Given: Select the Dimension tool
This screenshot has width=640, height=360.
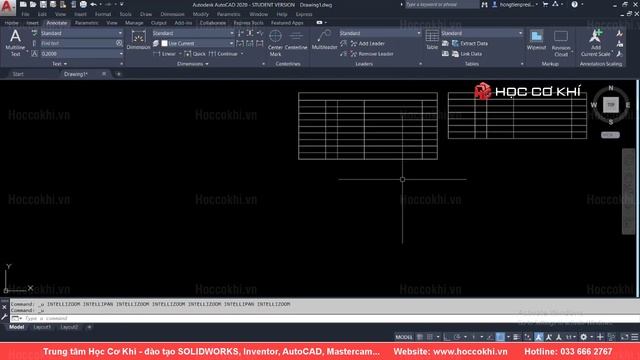Looking at the screenshot, I should tap(138, 40).
